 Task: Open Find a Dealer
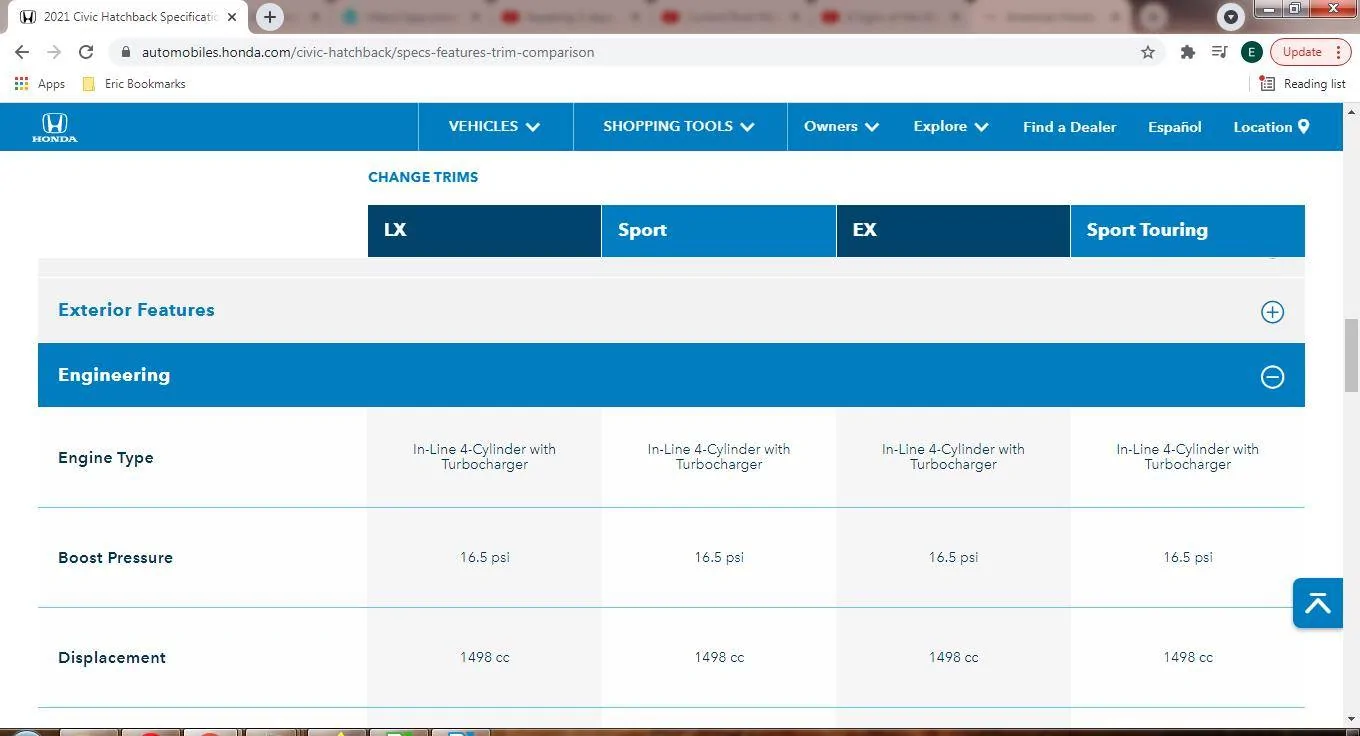(1069, 127)
